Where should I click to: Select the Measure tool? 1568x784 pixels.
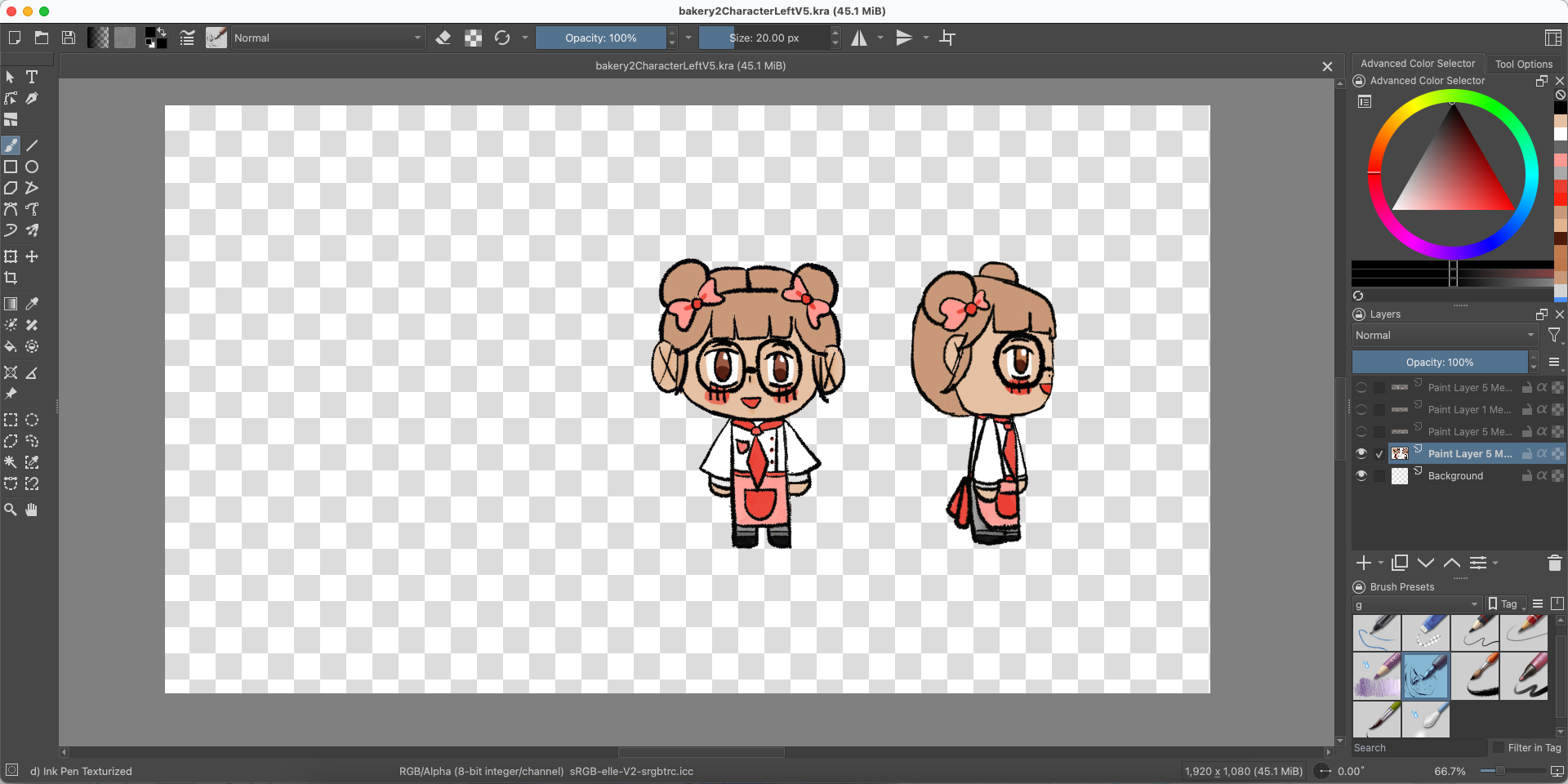(x=32, y=372)
